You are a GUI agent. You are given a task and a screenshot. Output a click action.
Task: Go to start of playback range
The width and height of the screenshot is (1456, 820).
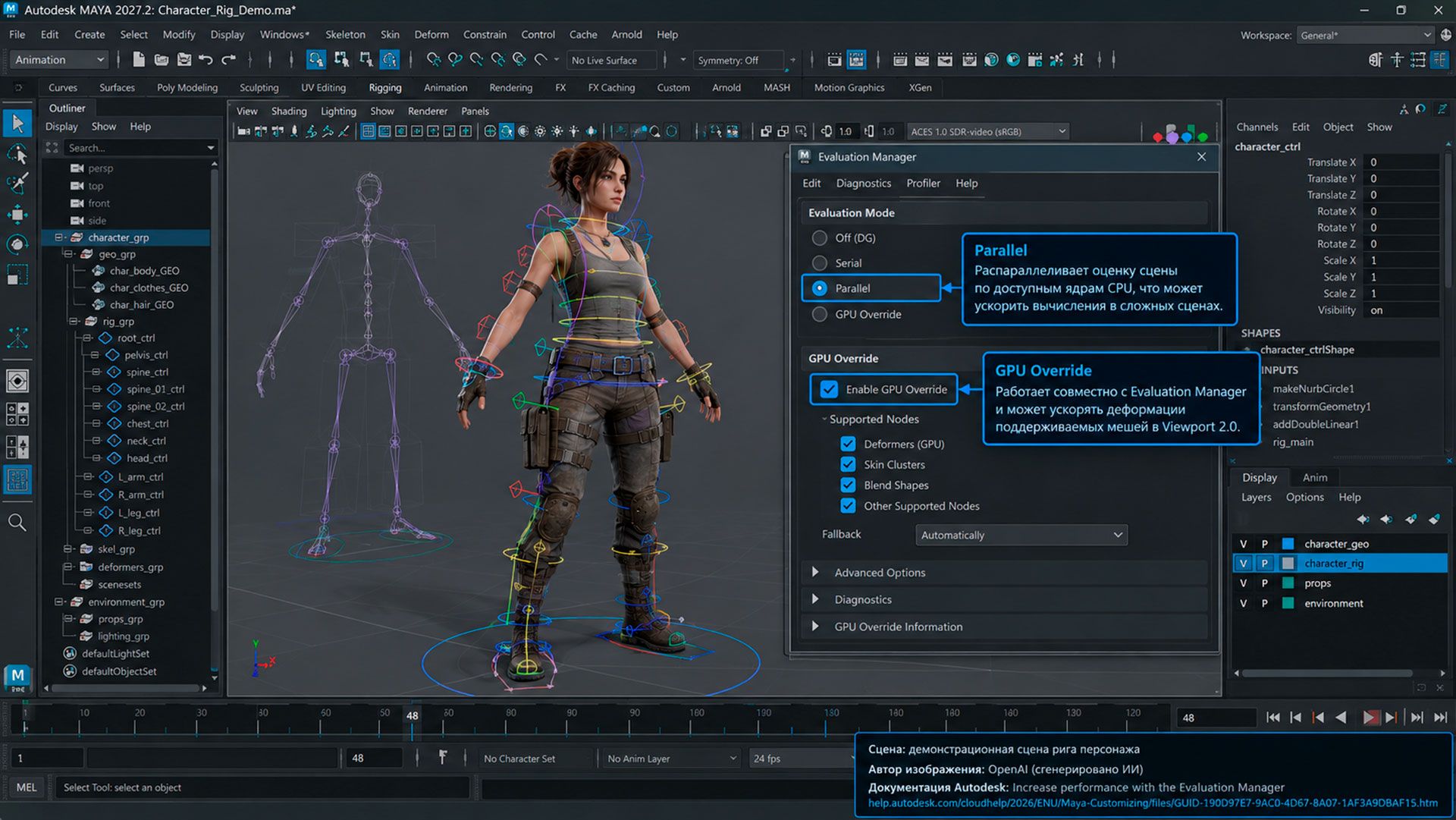point(1273,717)
